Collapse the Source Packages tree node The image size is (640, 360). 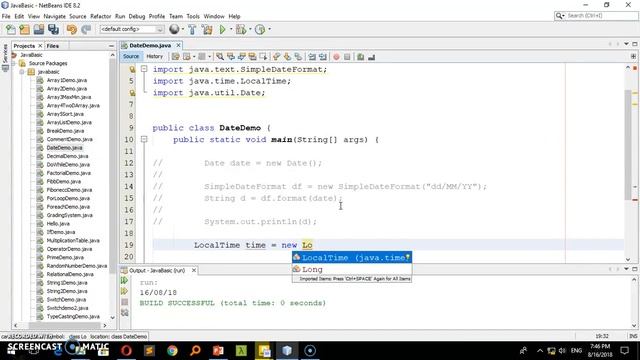(14, 63)
